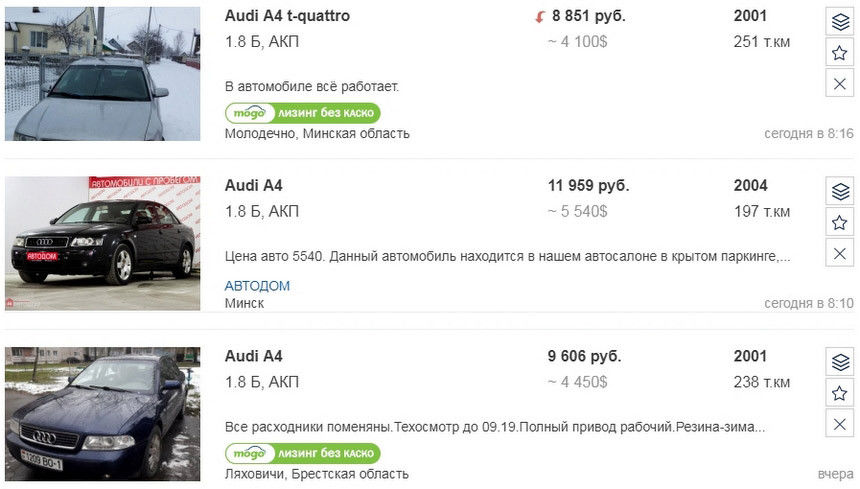Click mogo leasing badge on first listing
Viewport: 860px width, 489px height.
tap(303, 113)
